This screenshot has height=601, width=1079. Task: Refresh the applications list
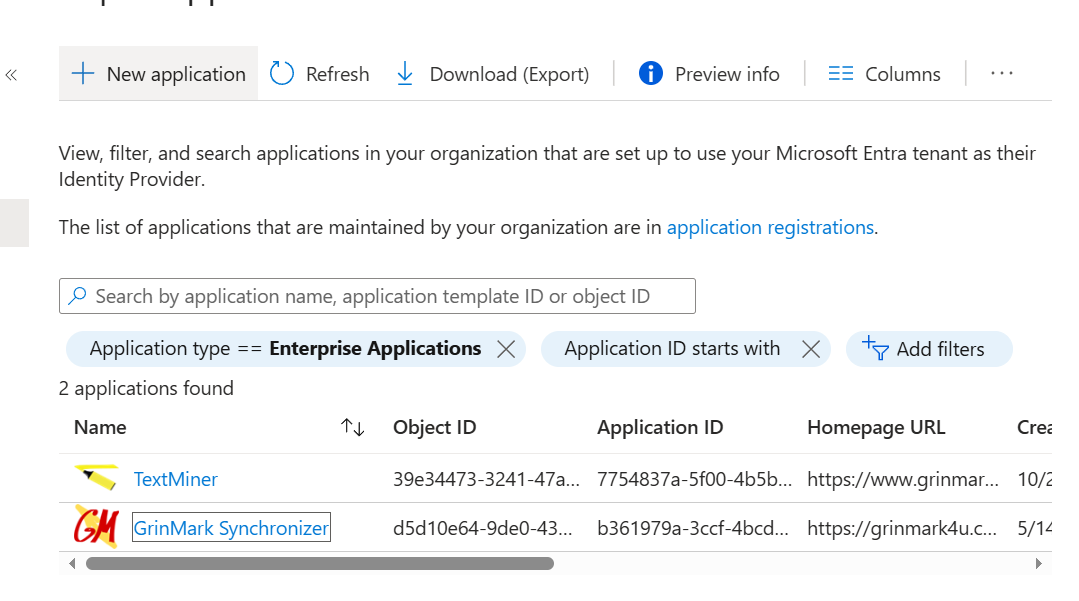319,74
